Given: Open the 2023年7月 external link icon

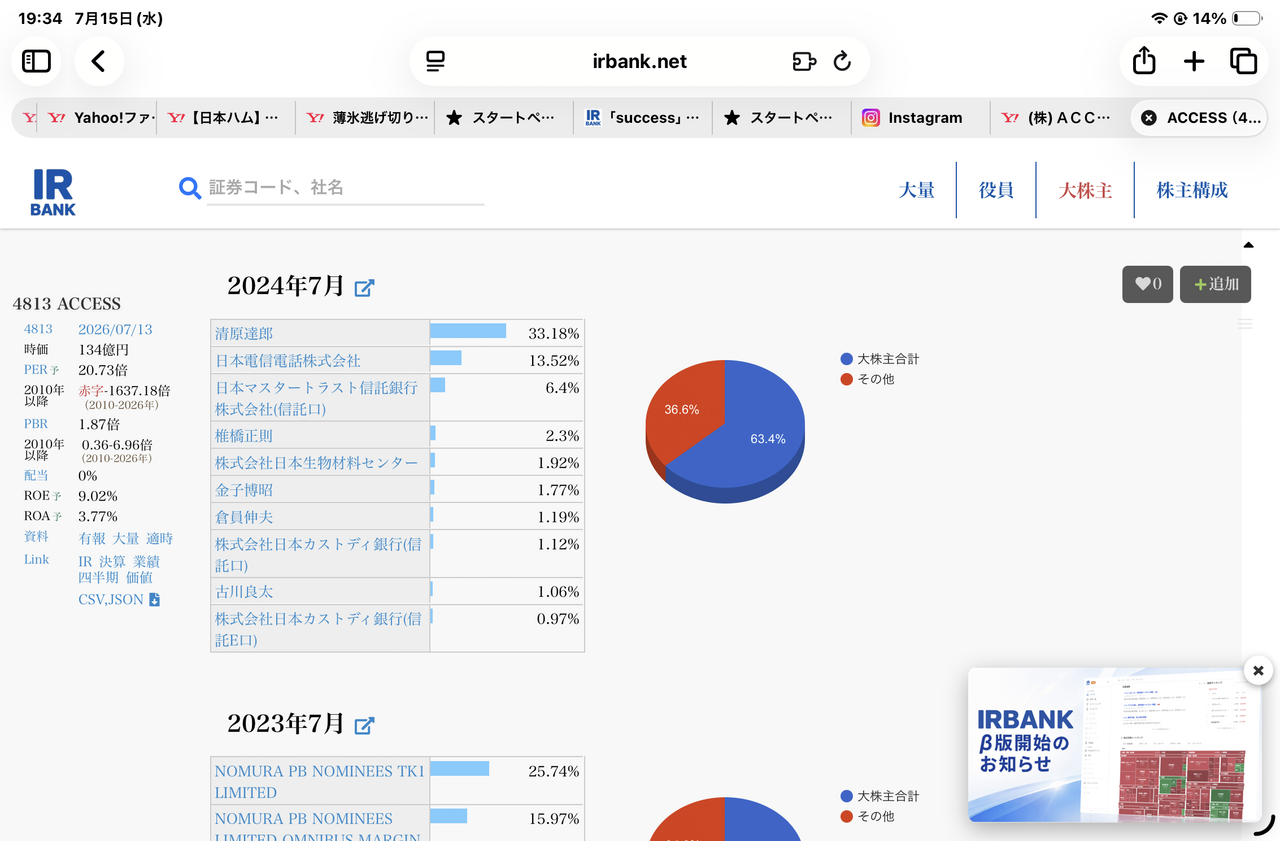Looking at the screenshot, I should [x=365, y=725].
